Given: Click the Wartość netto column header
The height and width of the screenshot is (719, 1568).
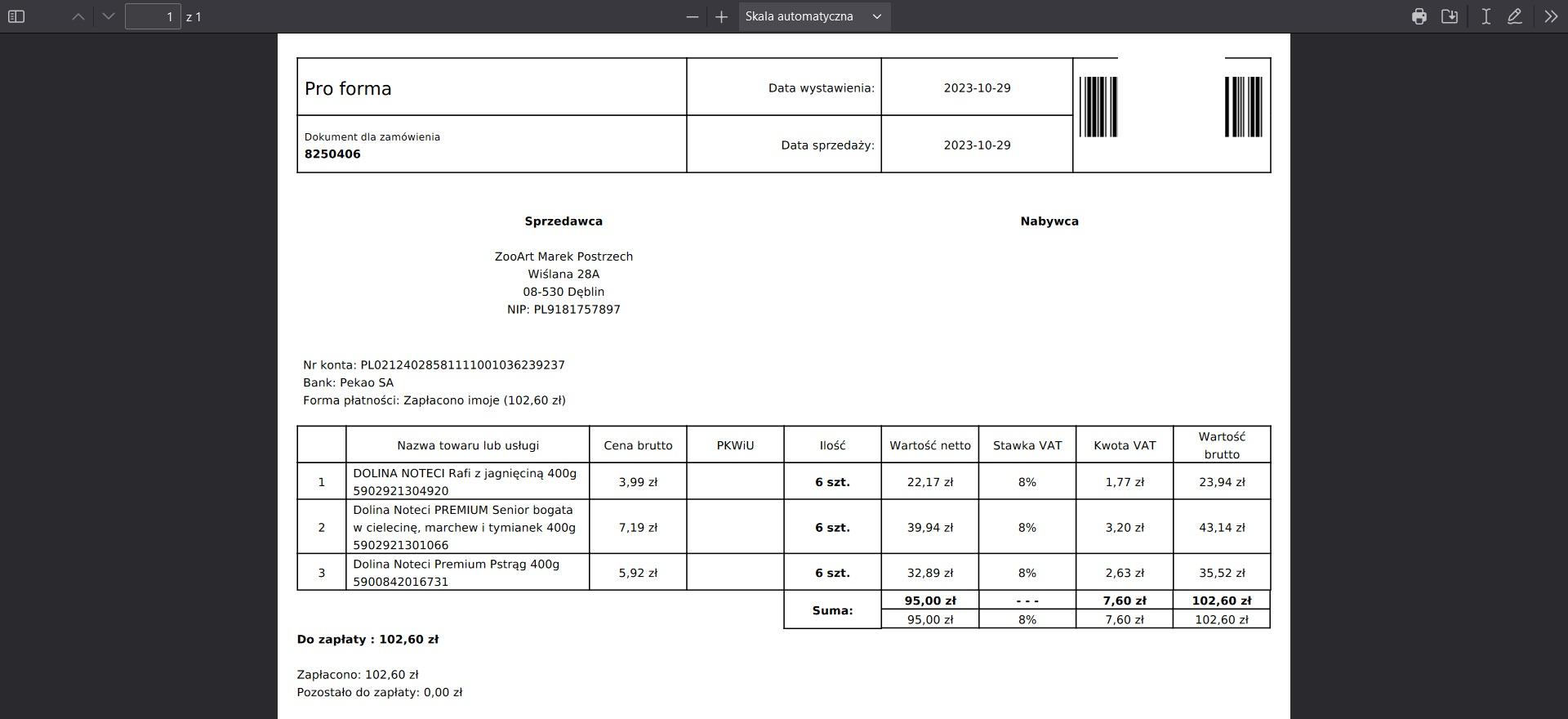Looking at the screenshot, I should coord(930,445).
